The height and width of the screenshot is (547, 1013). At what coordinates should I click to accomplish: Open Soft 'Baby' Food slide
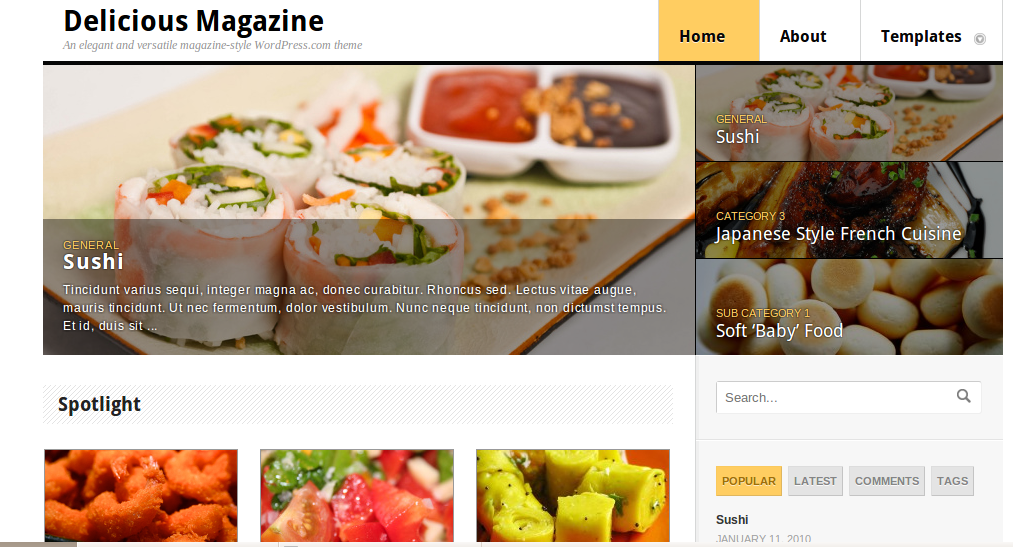click(x=849, y=307)
